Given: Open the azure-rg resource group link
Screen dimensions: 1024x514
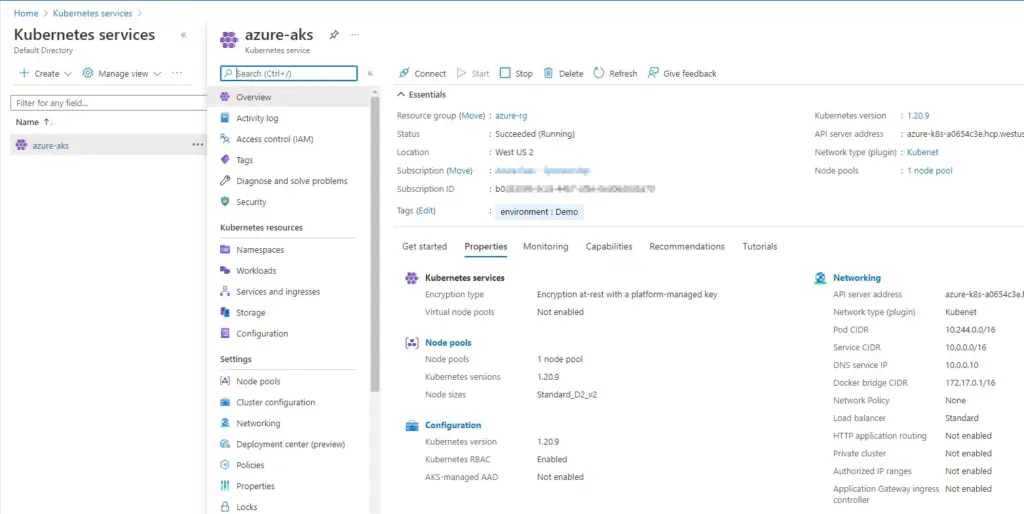Looking at the screenshot, I should click(511, 116).
